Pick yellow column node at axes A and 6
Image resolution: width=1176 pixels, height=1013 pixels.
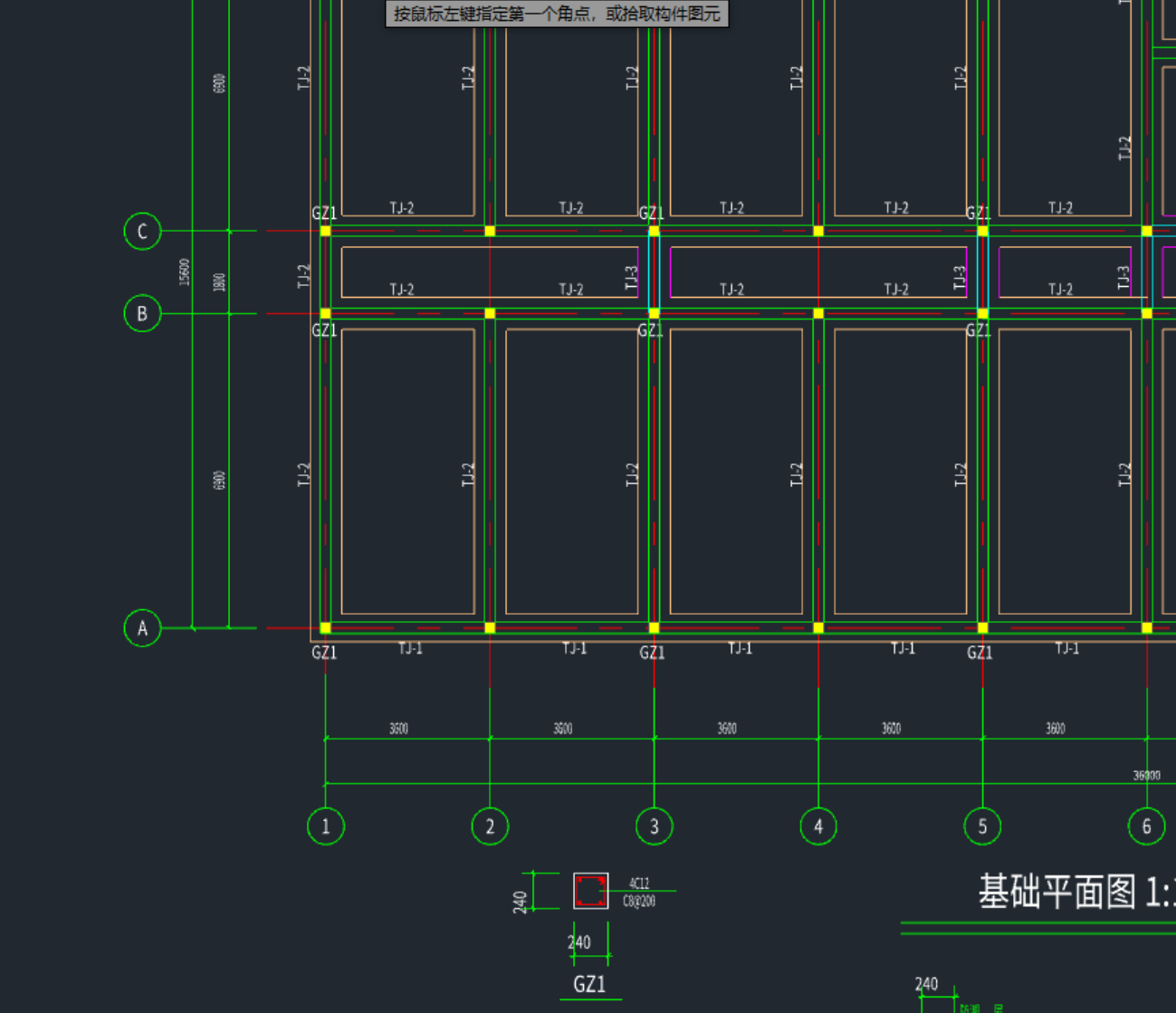[1146, 627]
